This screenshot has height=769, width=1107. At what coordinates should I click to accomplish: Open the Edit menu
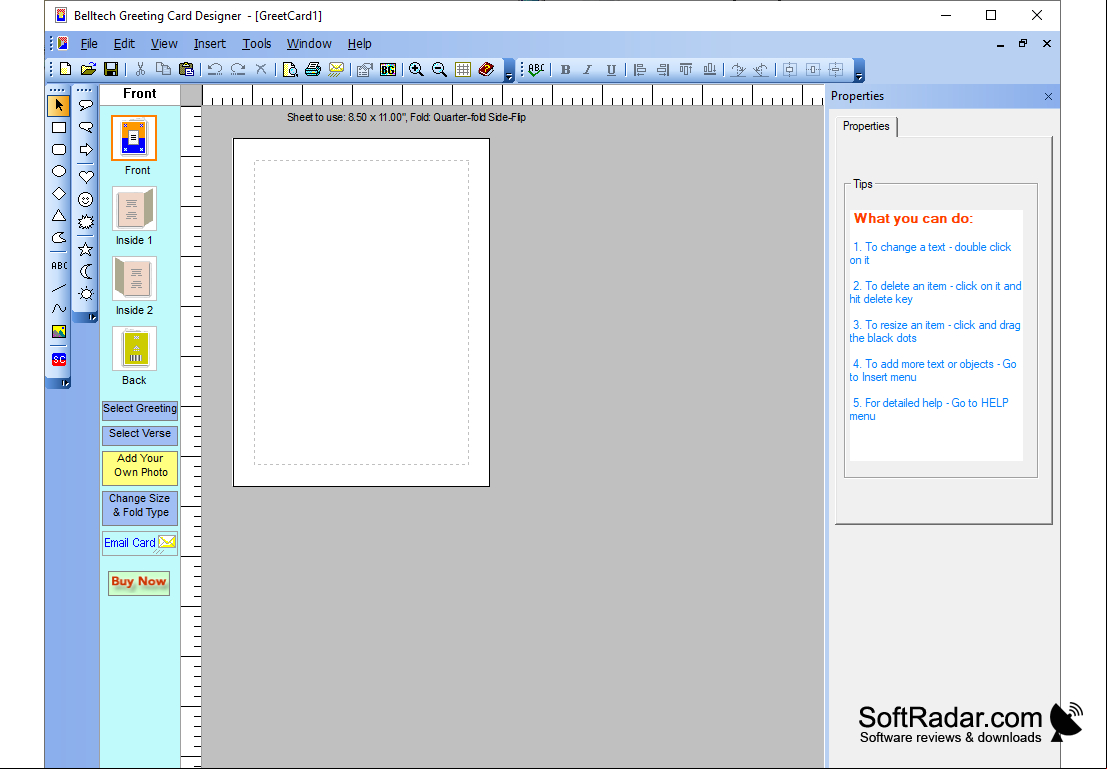click(124, 44)
